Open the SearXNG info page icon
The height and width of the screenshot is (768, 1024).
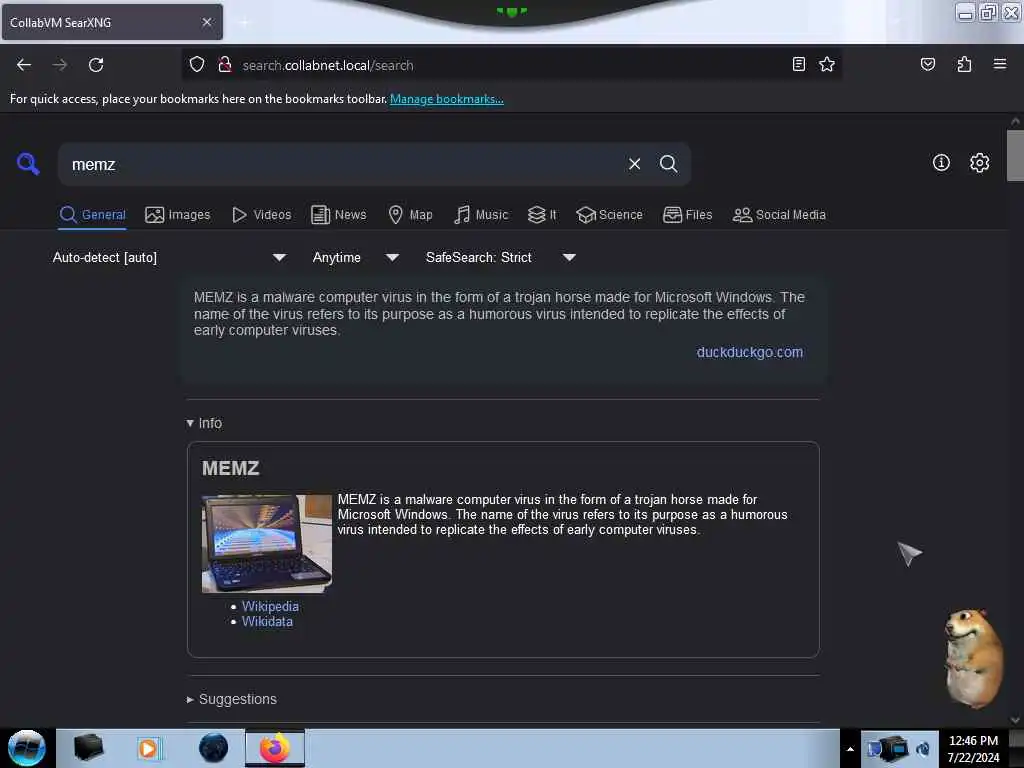tap(941, 163)
